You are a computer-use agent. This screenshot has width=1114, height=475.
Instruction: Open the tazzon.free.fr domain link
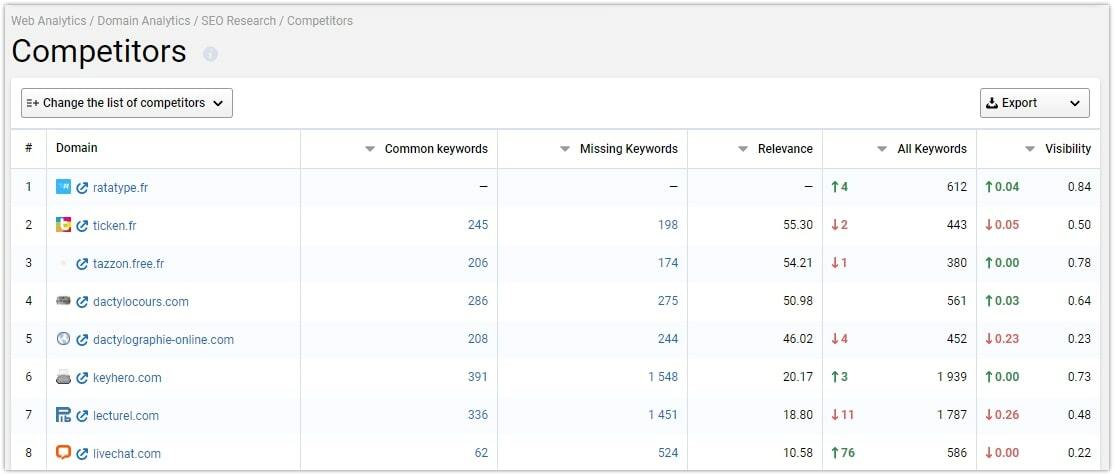click(x=129, y=264)
